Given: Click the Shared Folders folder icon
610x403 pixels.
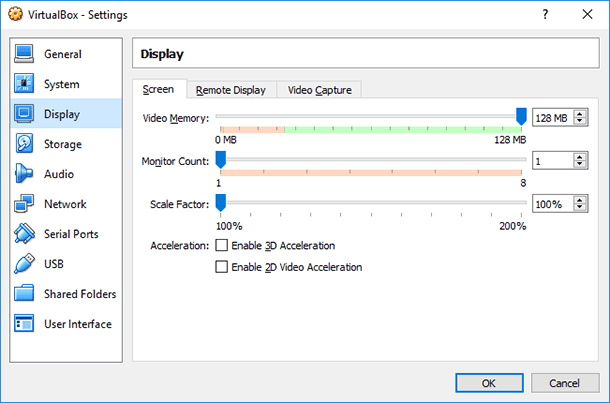Looking at the screenshot, I should [x=24, y=293].
